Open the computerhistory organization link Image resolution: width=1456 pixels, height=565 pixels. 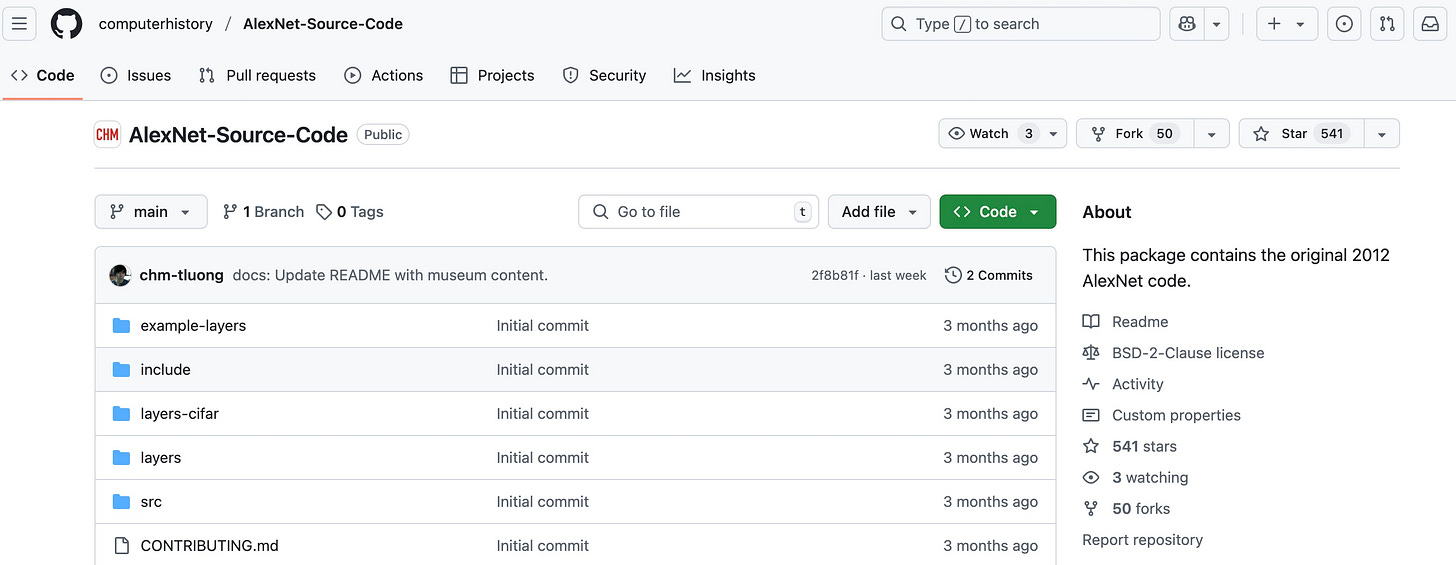point(156,24)
